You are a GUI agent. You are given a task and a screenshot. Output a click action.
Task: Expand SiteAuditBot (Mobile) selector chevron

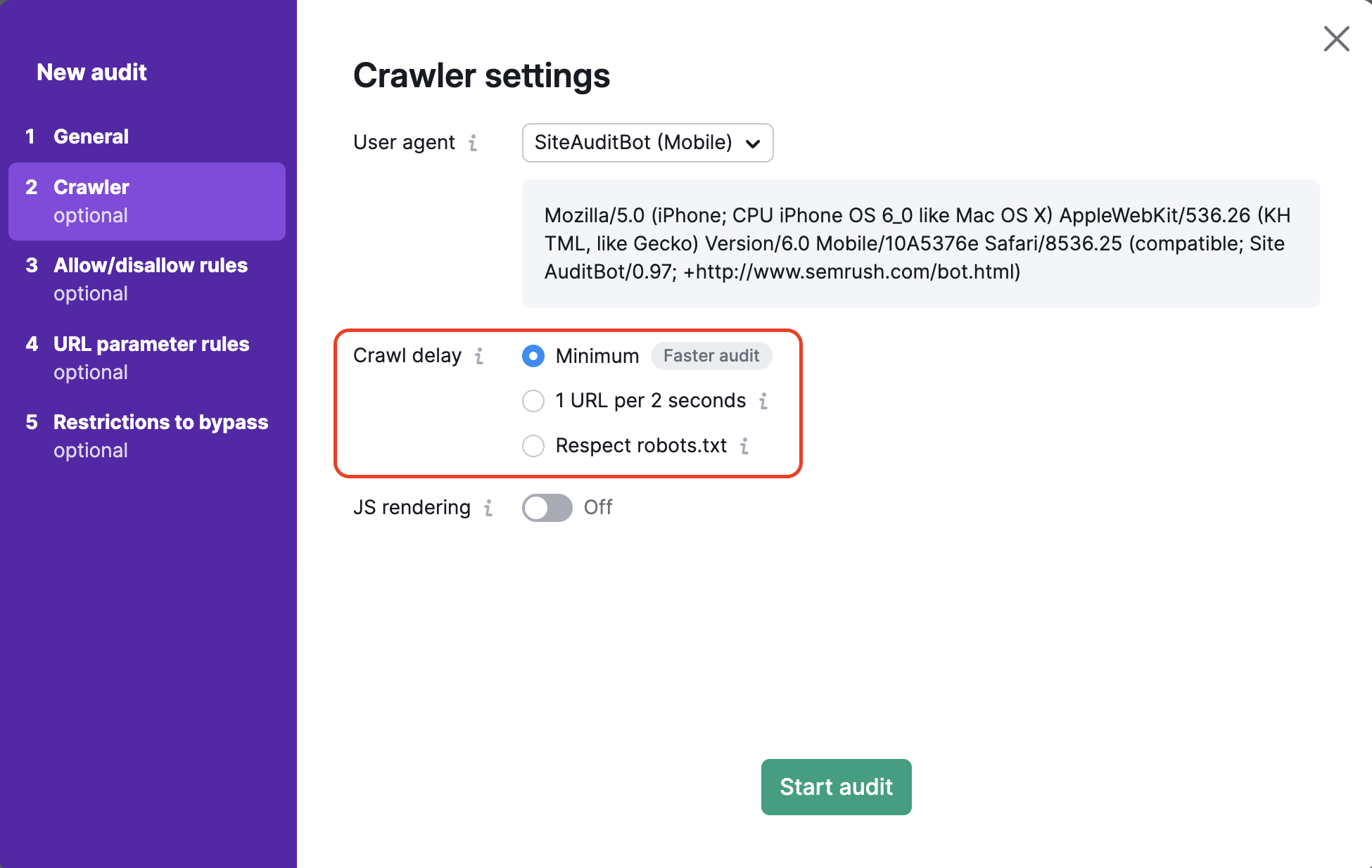[x=754, y=143]
